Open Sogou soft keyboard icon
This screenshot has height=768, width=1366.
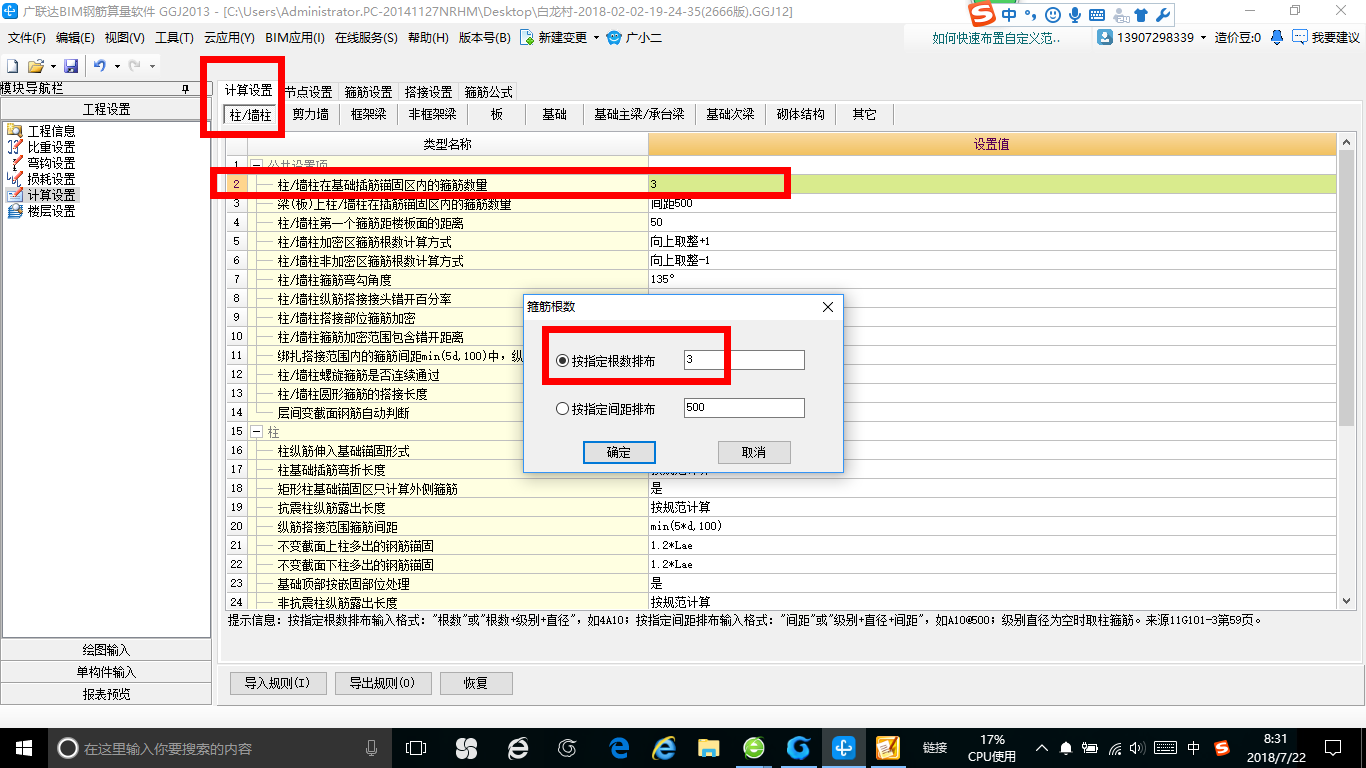pos(1097,15)
